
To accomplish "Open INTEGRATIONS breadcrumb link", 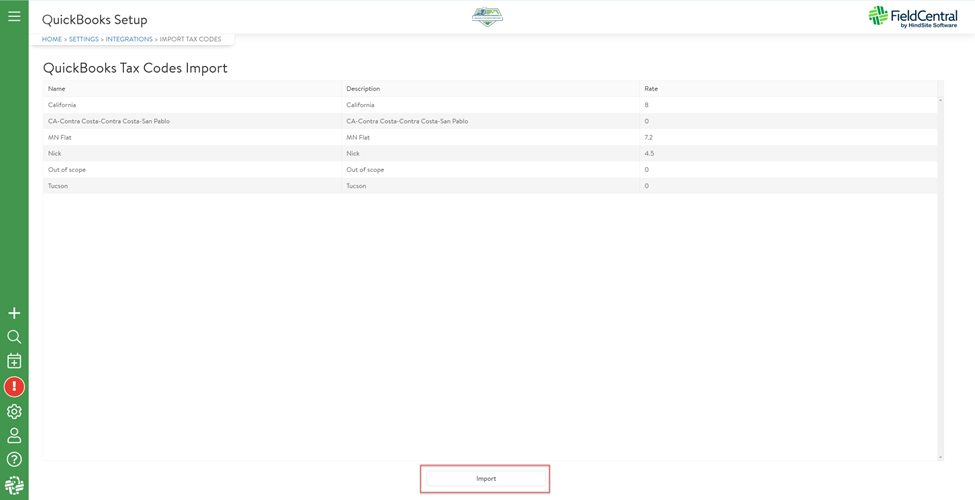I will click(129, 39).
